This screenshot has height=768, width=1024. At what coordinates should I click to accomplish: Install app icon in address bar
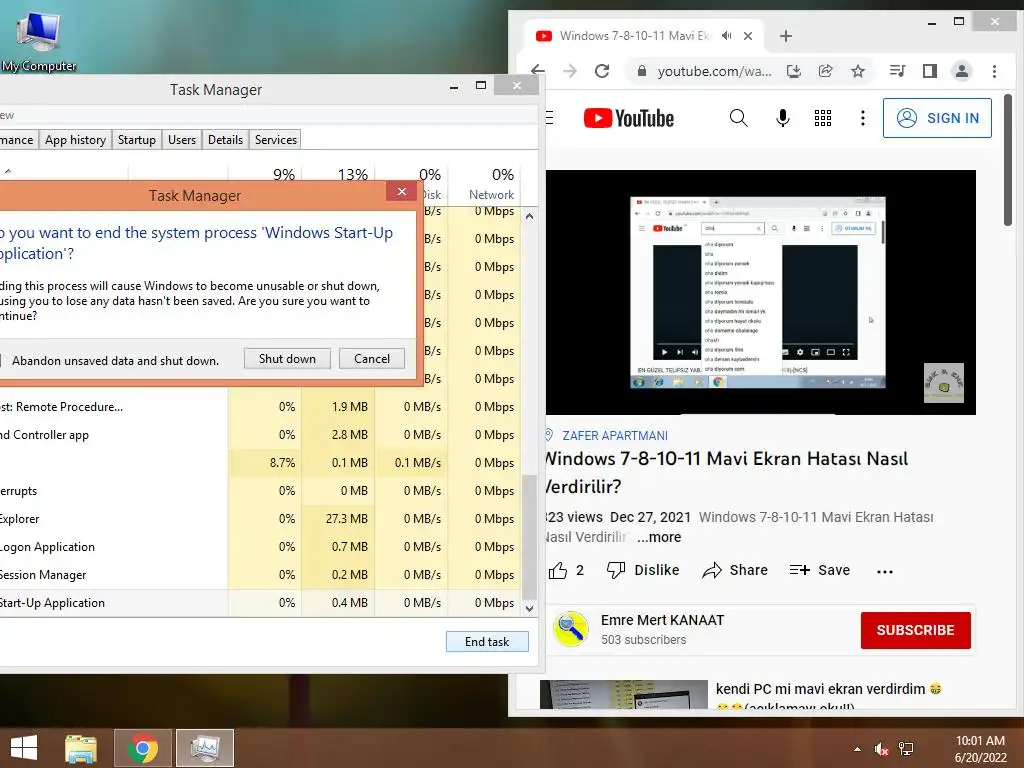click(793, 71)
